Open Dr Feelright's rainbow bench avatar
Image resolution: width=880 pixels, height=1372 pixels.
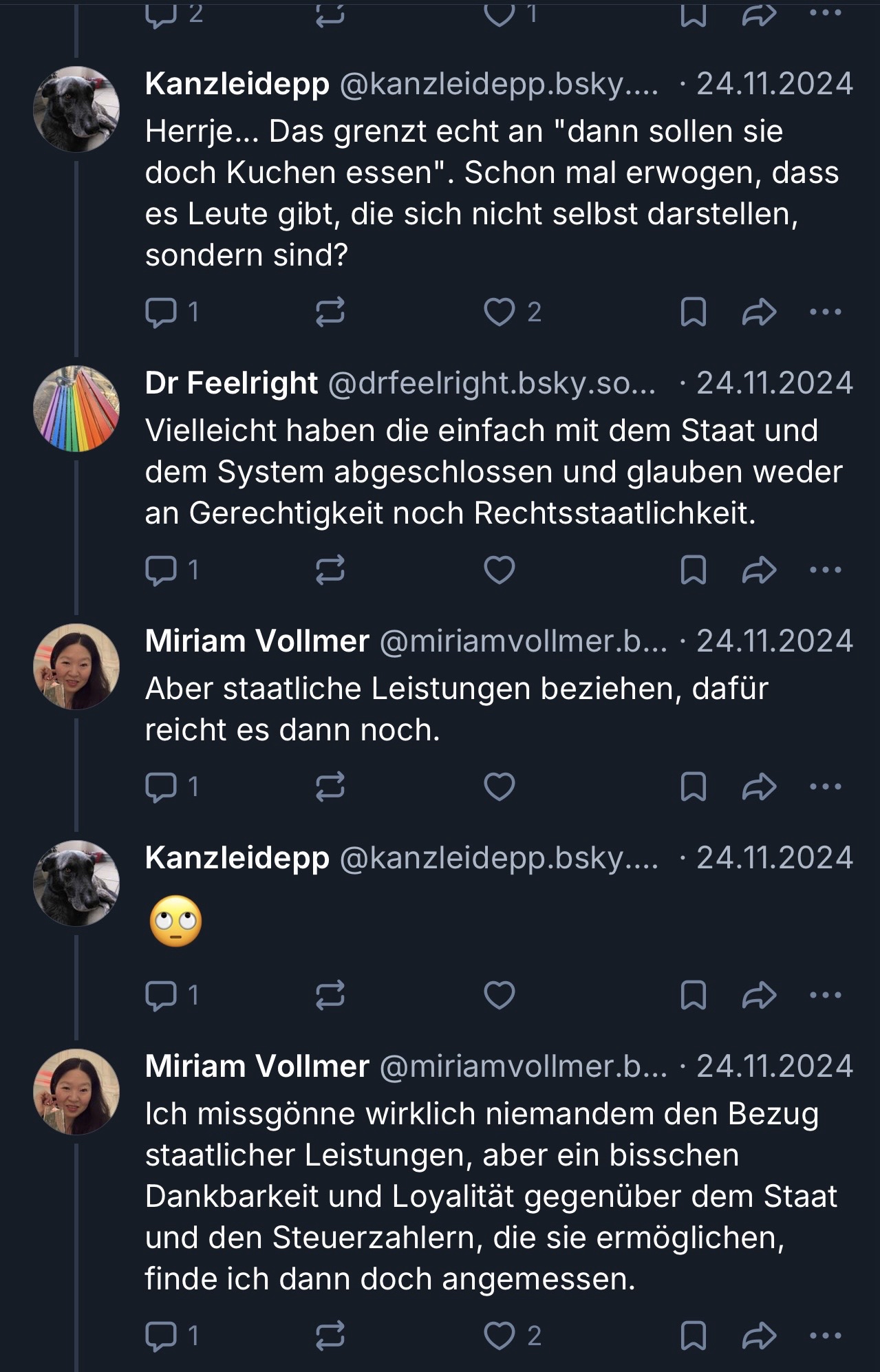tap(76, 409)
